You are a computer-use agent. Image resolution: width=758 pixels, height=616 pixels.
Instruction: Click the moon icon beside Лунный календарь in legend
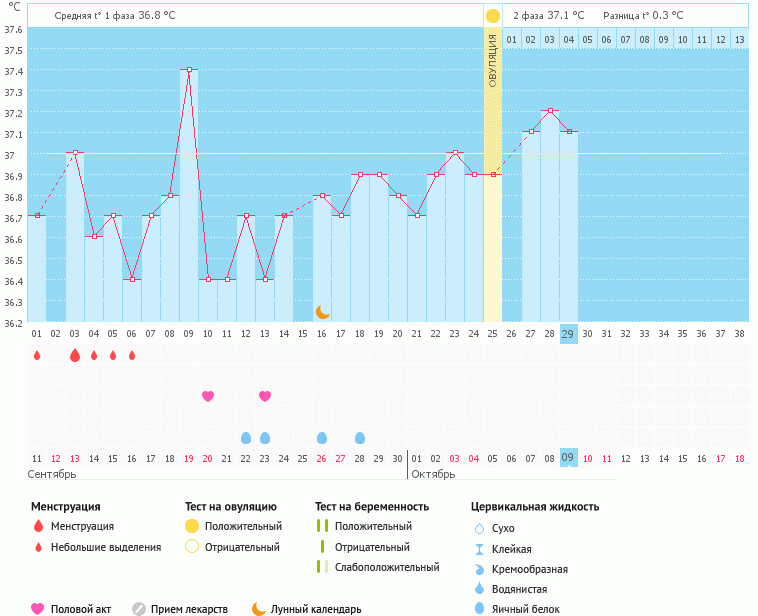[x=258, y=608]
